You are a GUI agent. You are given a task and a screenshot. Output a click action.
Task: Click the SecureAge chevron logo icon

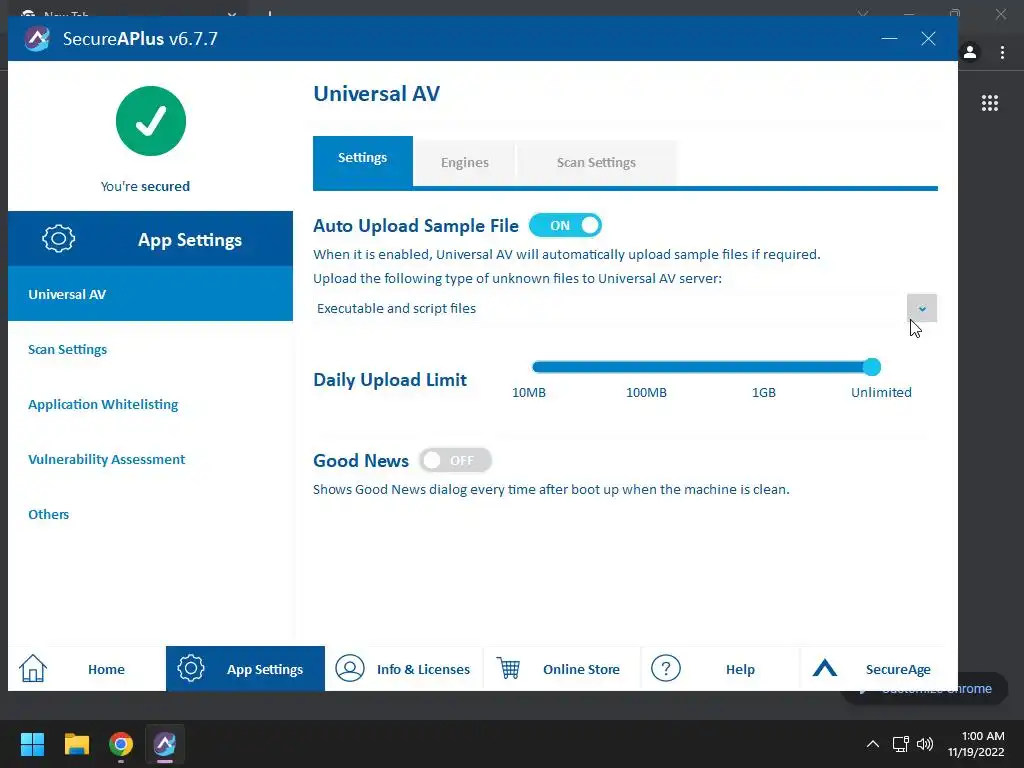click(825, 667)
